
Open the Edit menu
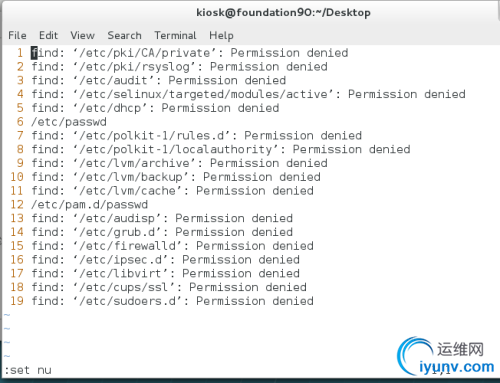[48, 35]
